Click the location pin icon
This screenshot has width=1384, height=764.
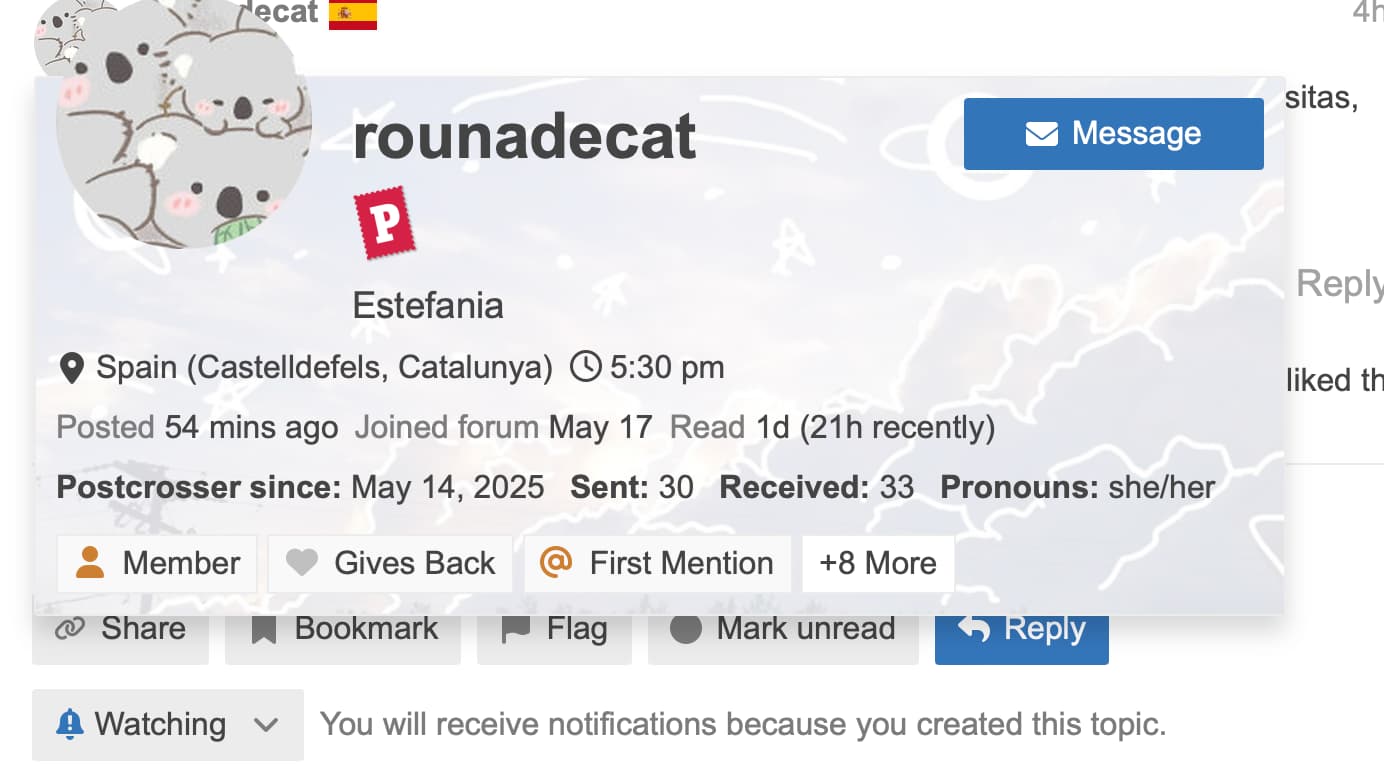point(71,368)
